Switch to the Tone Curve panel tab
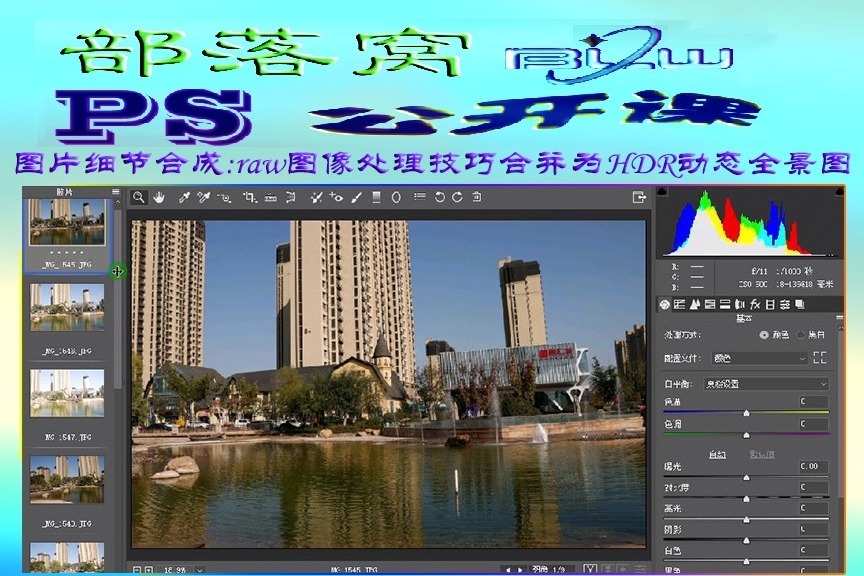The height and width of the screenshot is (576, 864). click(x=679, y=303)
